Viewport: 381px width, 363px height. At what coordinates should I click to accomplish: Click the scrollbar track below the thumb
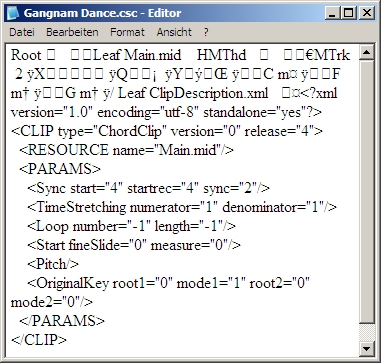[367, 332]
